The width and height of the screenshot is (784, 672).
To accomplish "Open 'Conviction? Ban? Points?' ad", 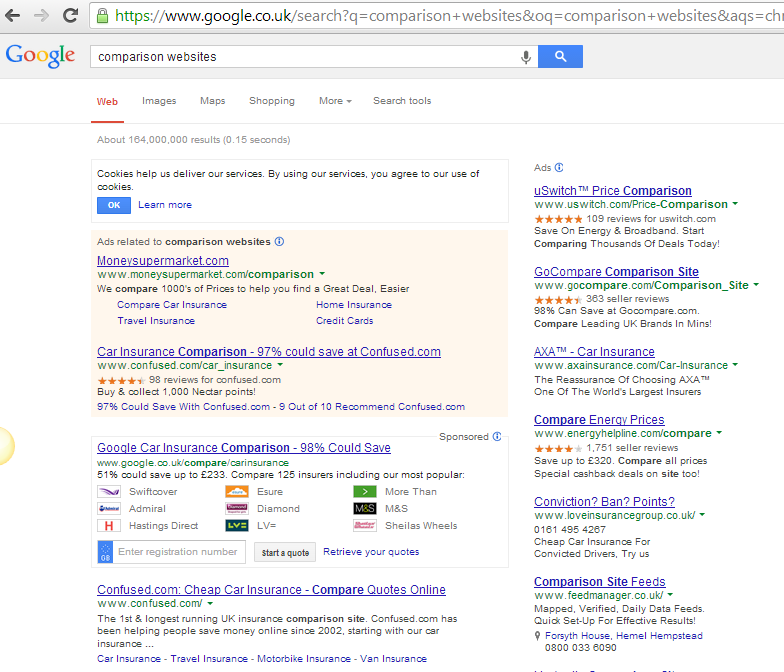I will [x=604, y=502].
